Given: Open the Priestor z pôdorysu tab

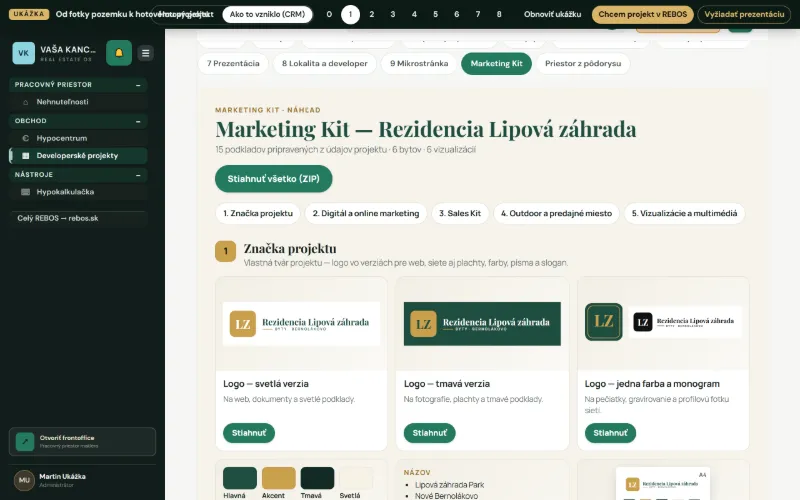Looking at the screenshot, I should click(x=583, y=63).
